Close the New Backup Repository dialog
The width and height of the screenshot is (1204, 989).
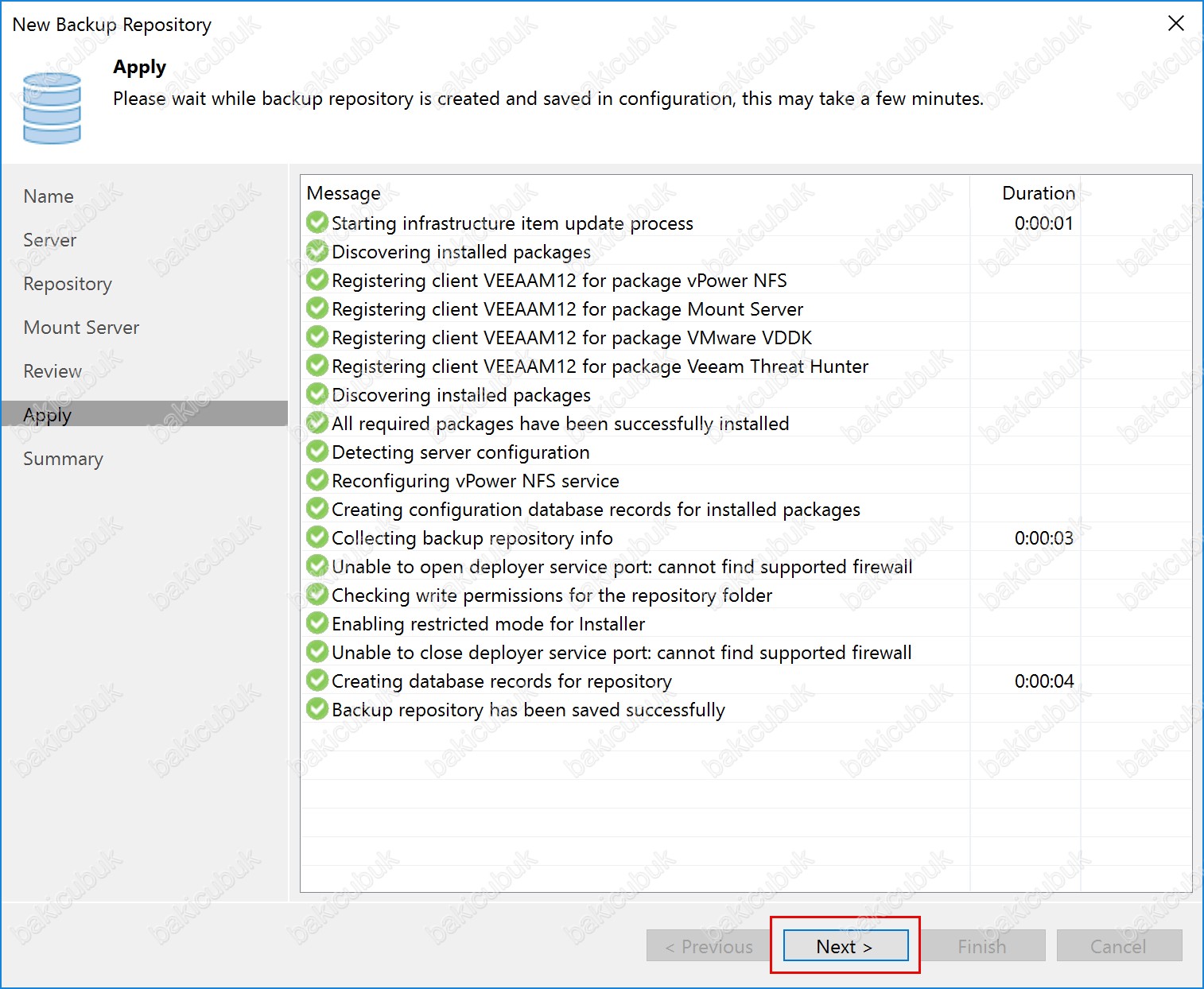point(1175,24)
